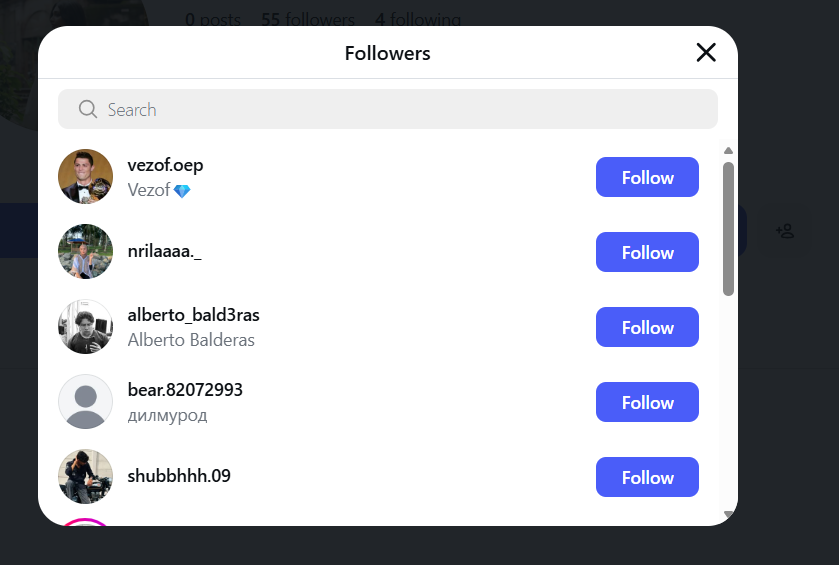This screenshot has width=839, height=565.
Task: Follow nrilaaaa._
Action: (647, 253)
